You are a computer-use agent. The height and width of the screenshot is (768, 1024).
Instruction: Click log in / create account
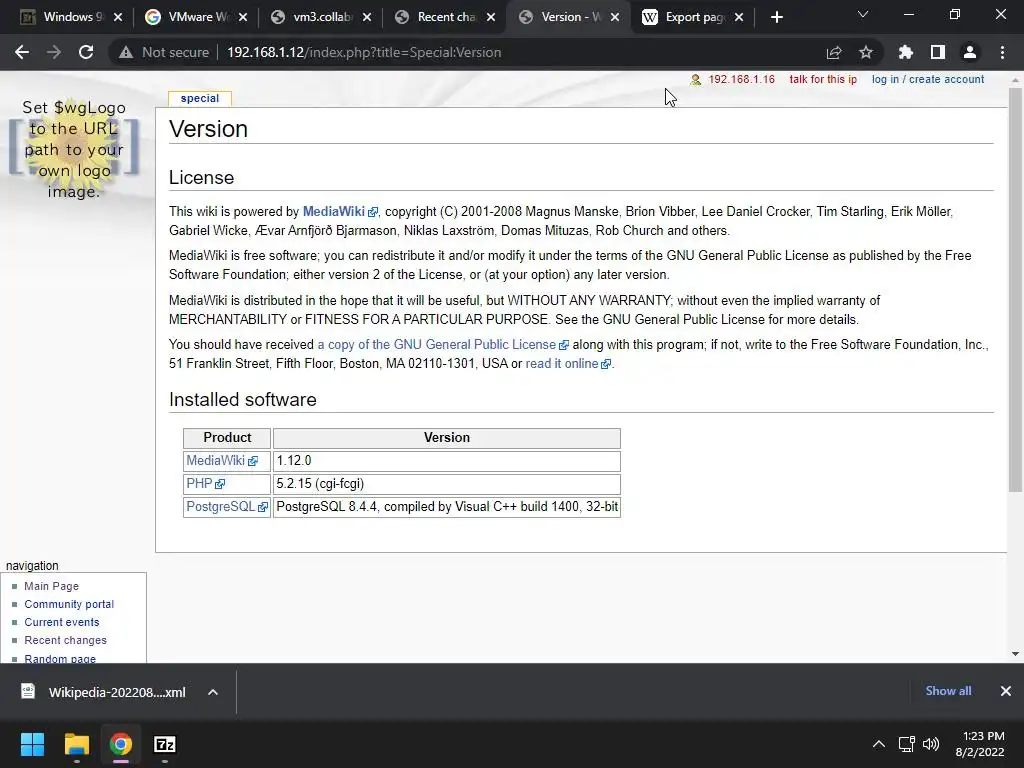[927, 79]
